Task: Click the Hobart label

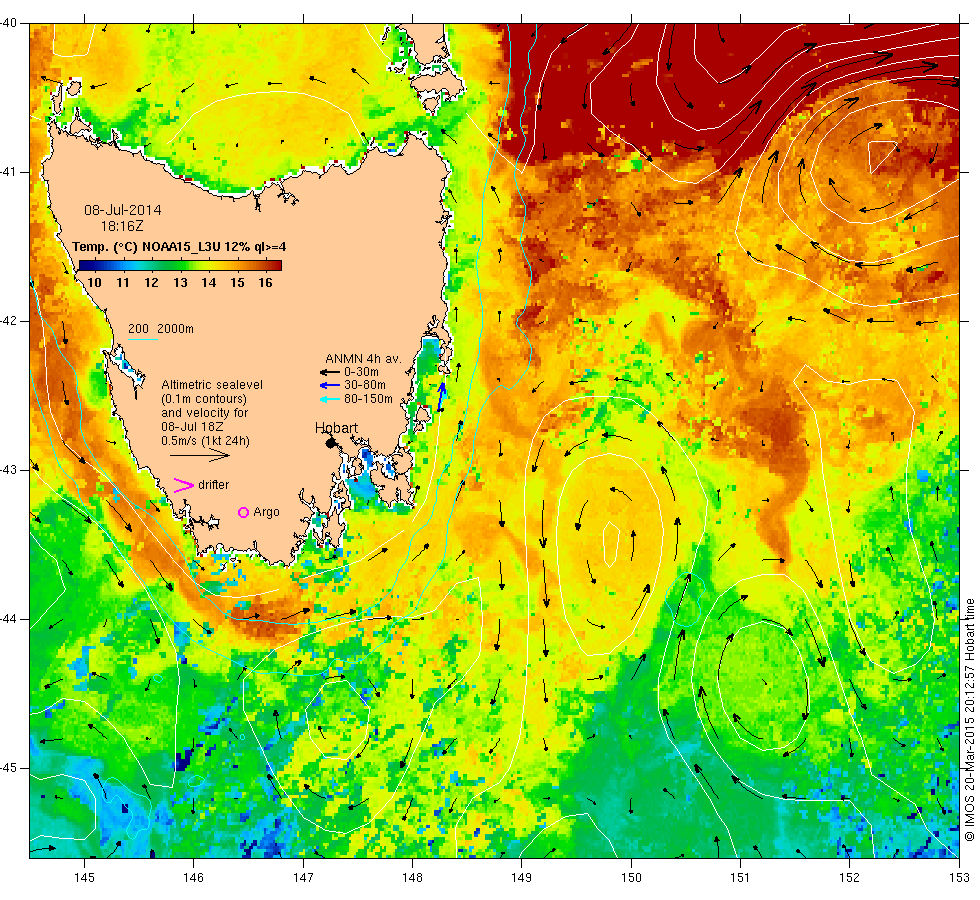Action: (x=336, y=428)
